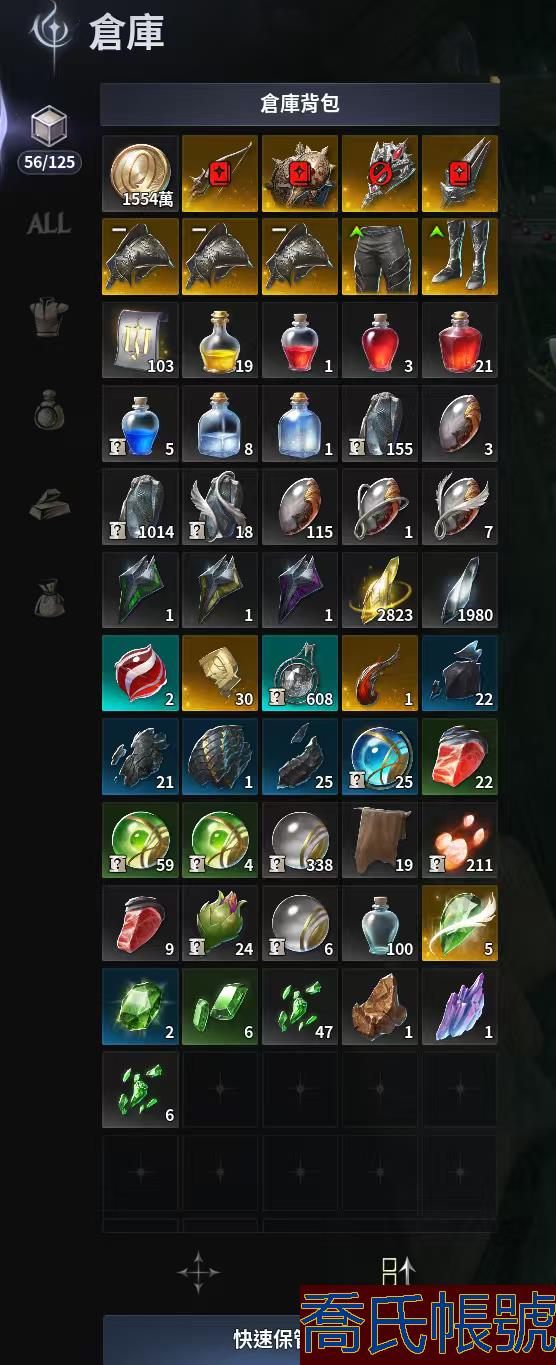Viewport: 556px width, 1365px height.
Task: Open the ALL items filter tab
Action: click(48, 224)
